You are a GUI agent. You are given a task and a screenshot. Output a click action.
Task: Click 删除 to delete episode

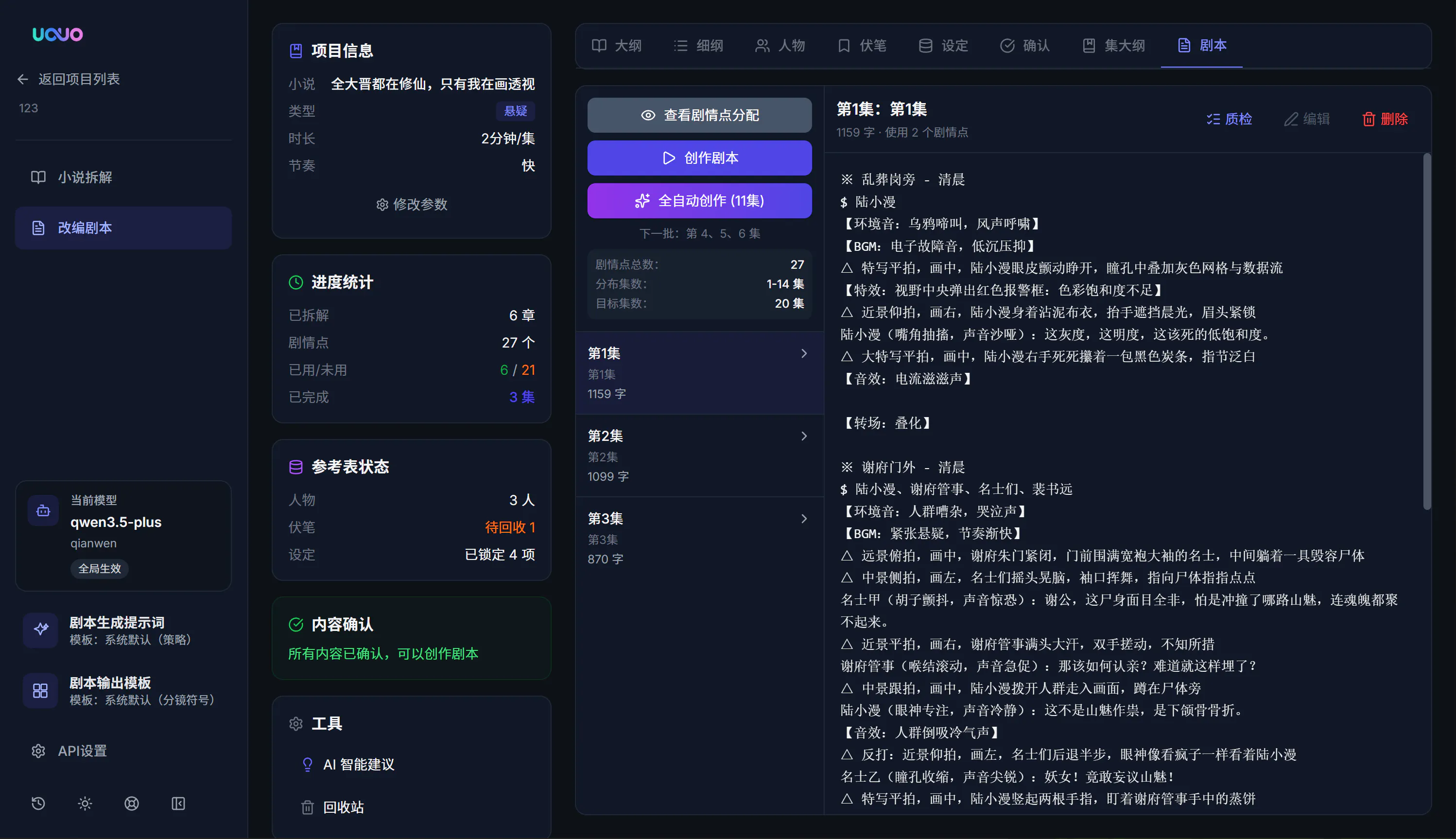pyautogui.click(x=1385, y=119)
